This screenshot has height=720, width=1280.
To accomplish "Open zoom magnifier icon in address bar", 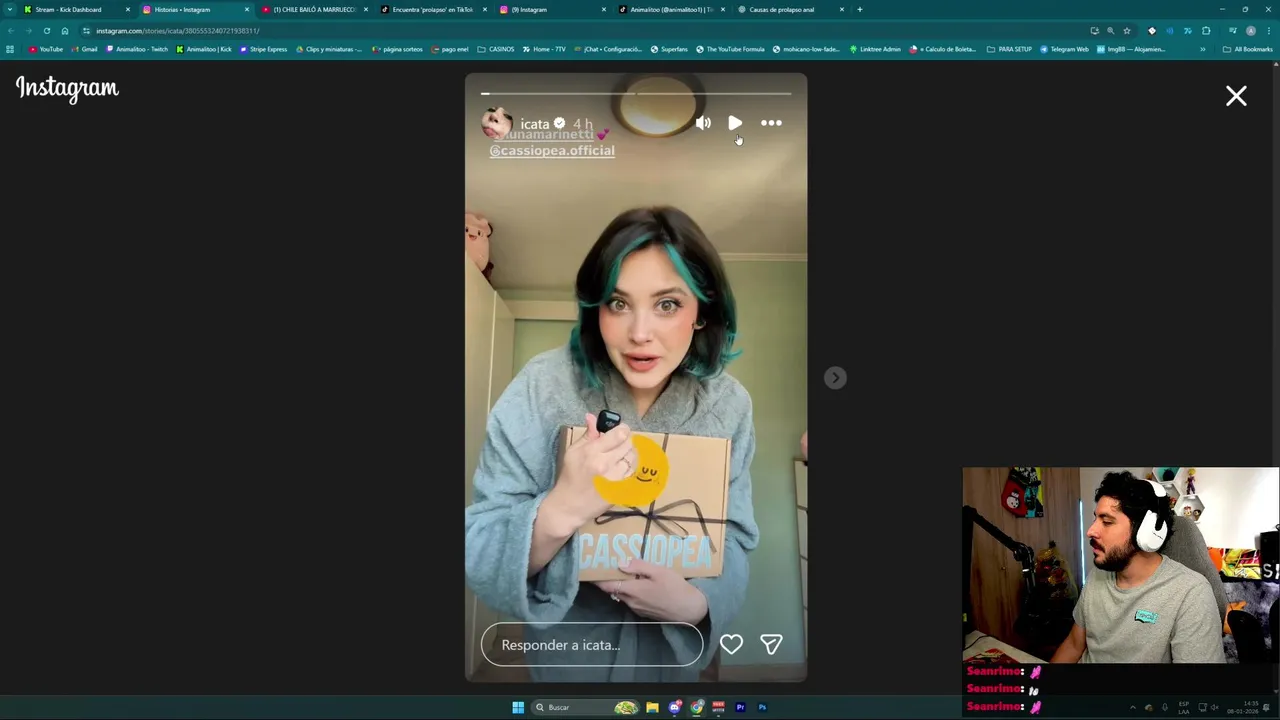I will [x=1110, y=31].
